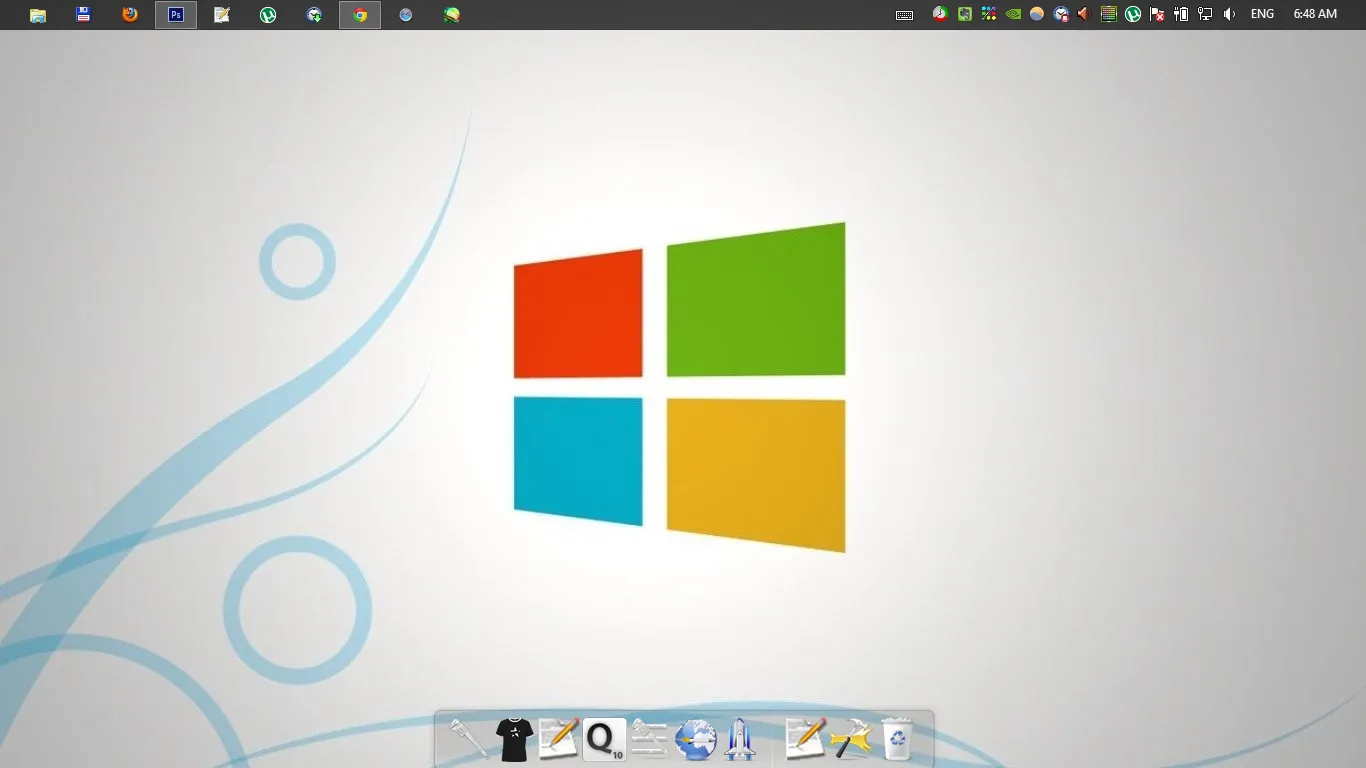This screenshot has height=768, width=1366.
Task: Click the colorful dots grid tray icon
Action: pyautogui.click(x=988, y=14)
